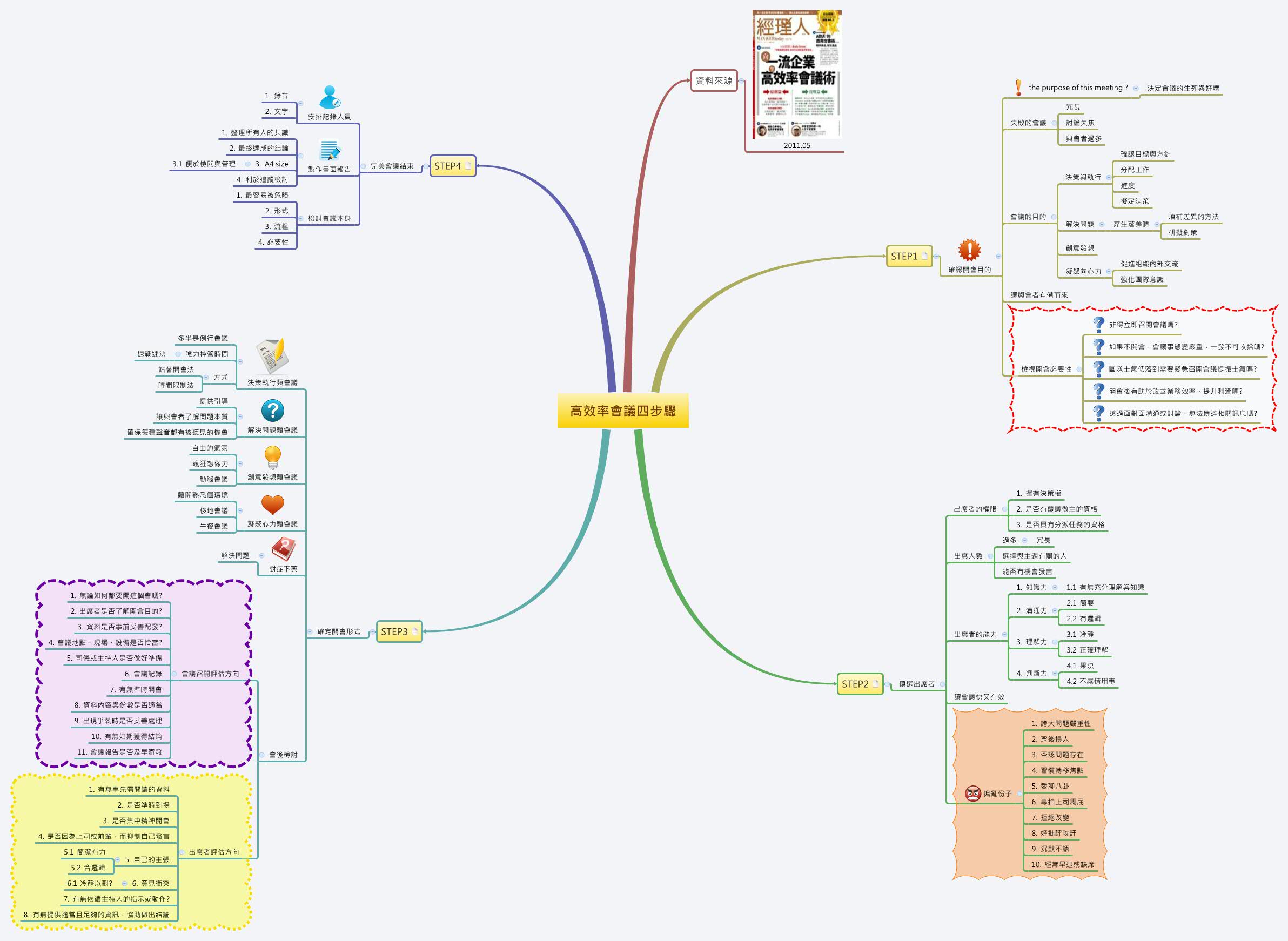Open the note icon on STEP4

(x=468, y=166)
